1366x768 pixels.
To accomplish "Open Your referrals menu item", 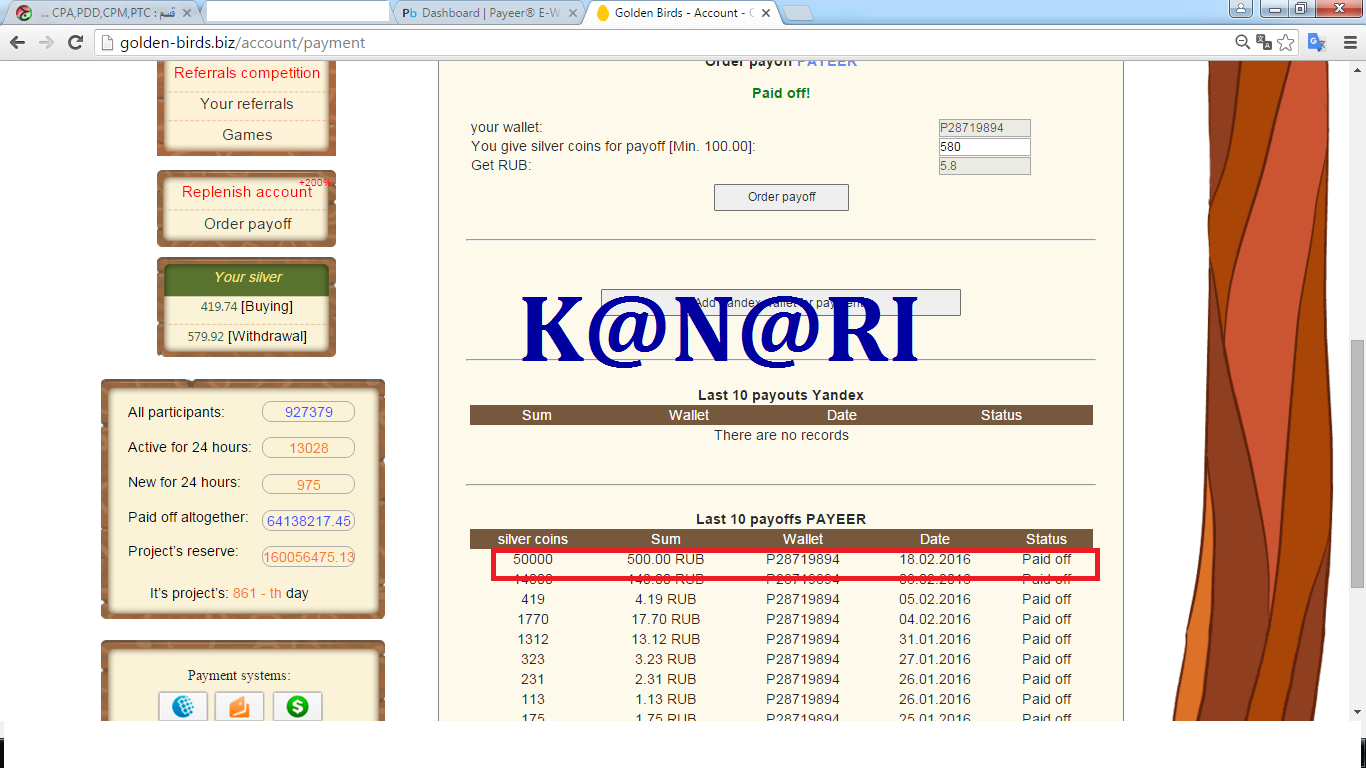I will click(x=247, y=104).
